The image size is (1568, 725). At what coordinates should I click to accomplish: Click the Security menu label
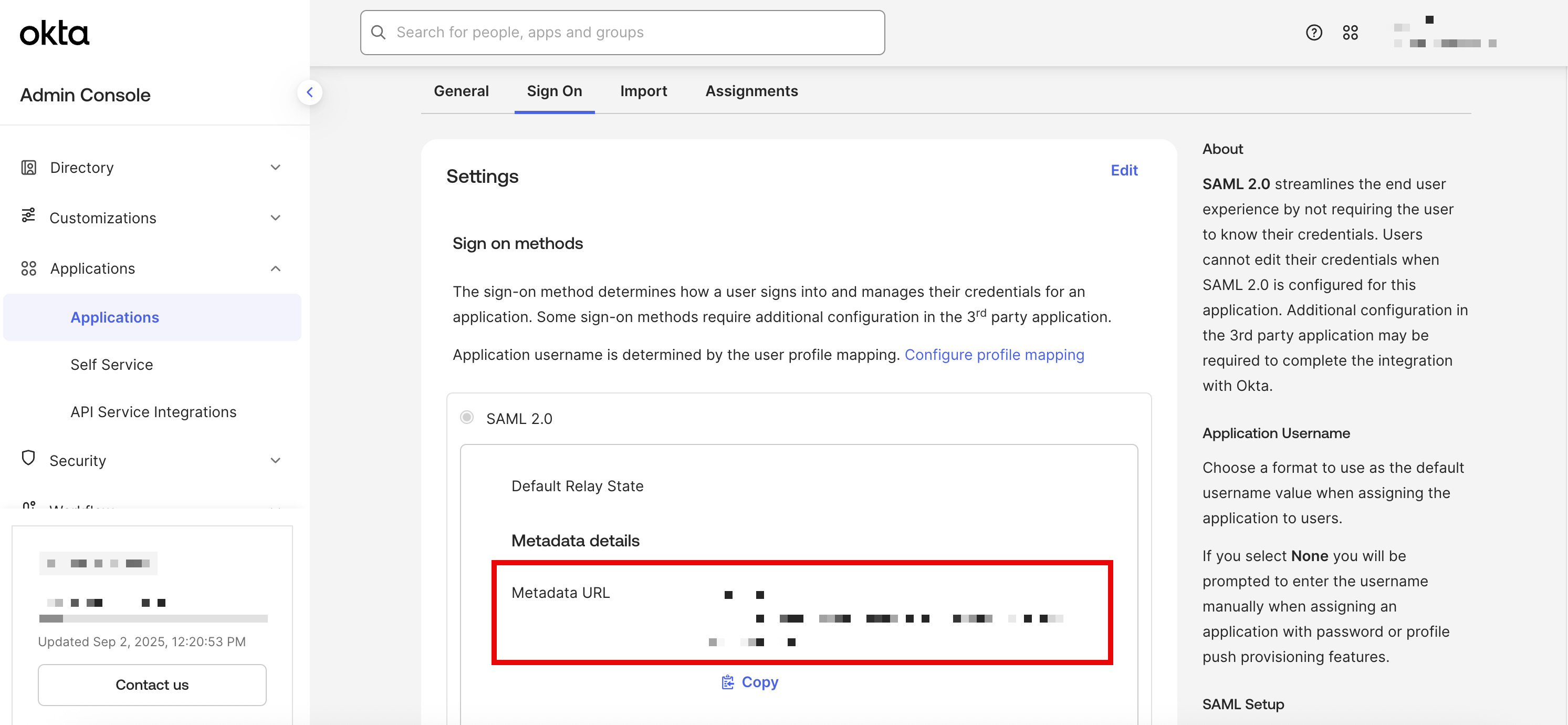pos(77,461)
